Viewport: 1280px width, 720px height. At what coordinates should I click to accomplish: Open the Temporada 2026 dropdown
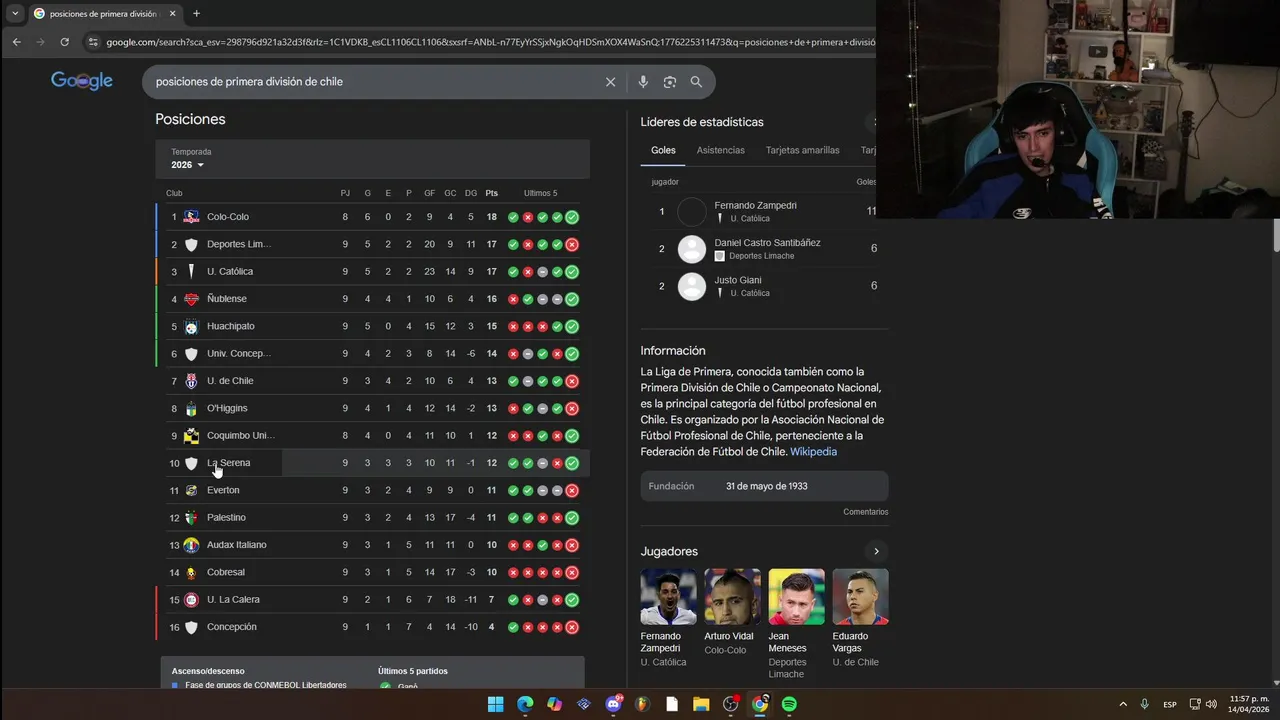[x=187, y=165]
